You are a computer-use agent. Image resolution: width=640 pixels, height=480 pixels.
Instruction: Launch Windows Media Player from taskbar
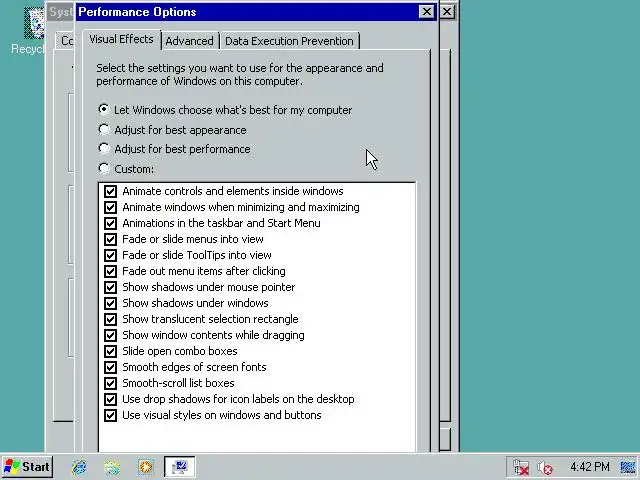[x=146, y=467]
